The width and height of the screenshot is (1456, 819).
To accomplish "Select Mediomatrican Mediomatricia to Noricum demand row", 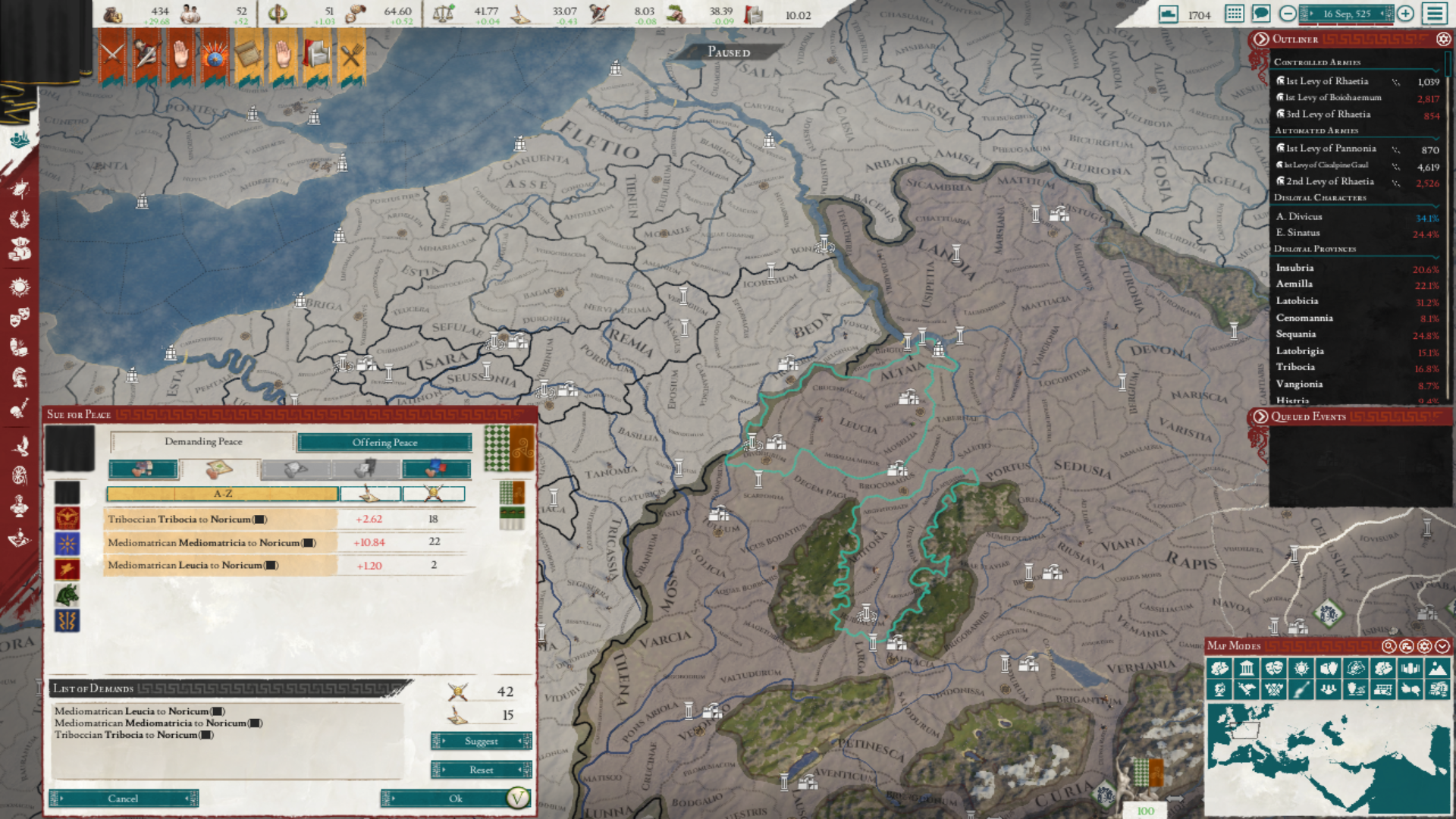I will [x=284, y=543].
